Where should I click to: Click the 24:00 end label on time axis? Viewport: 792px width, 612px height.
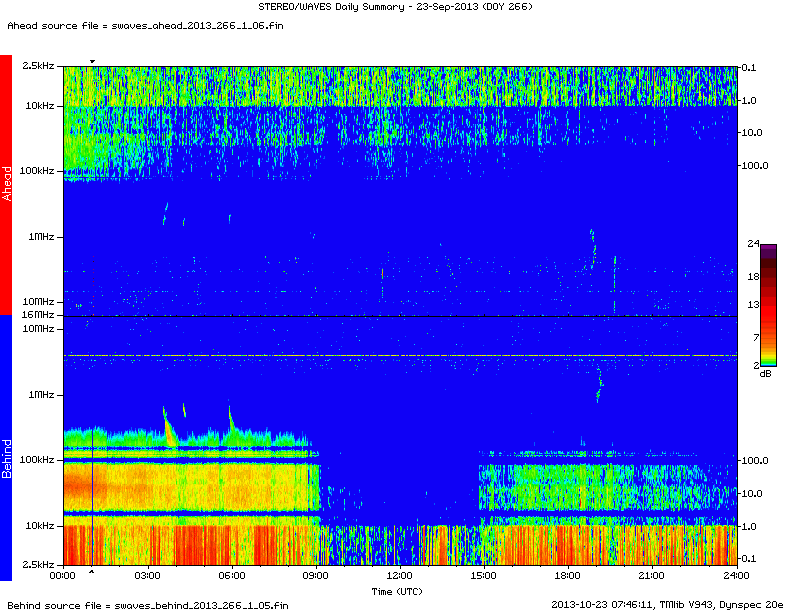pos(736,576)
